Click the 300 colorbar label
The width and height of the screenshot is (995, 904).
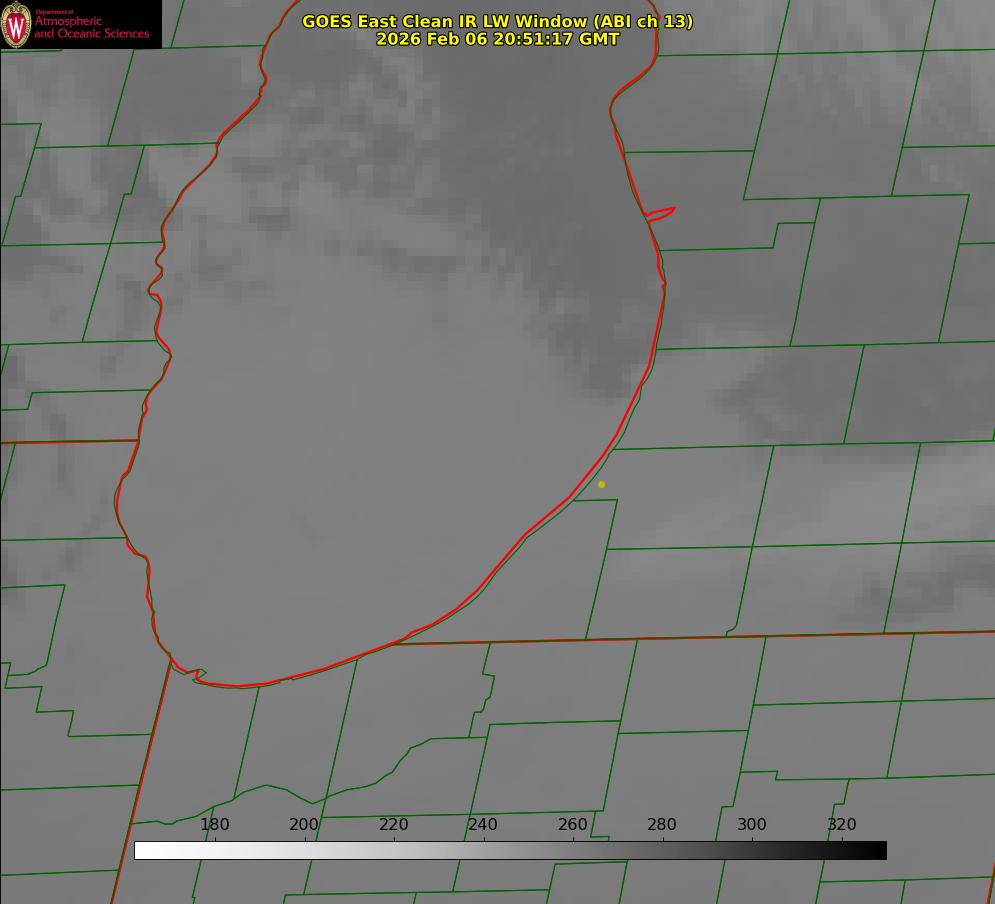pyautogui.click(x=752, y=824)
